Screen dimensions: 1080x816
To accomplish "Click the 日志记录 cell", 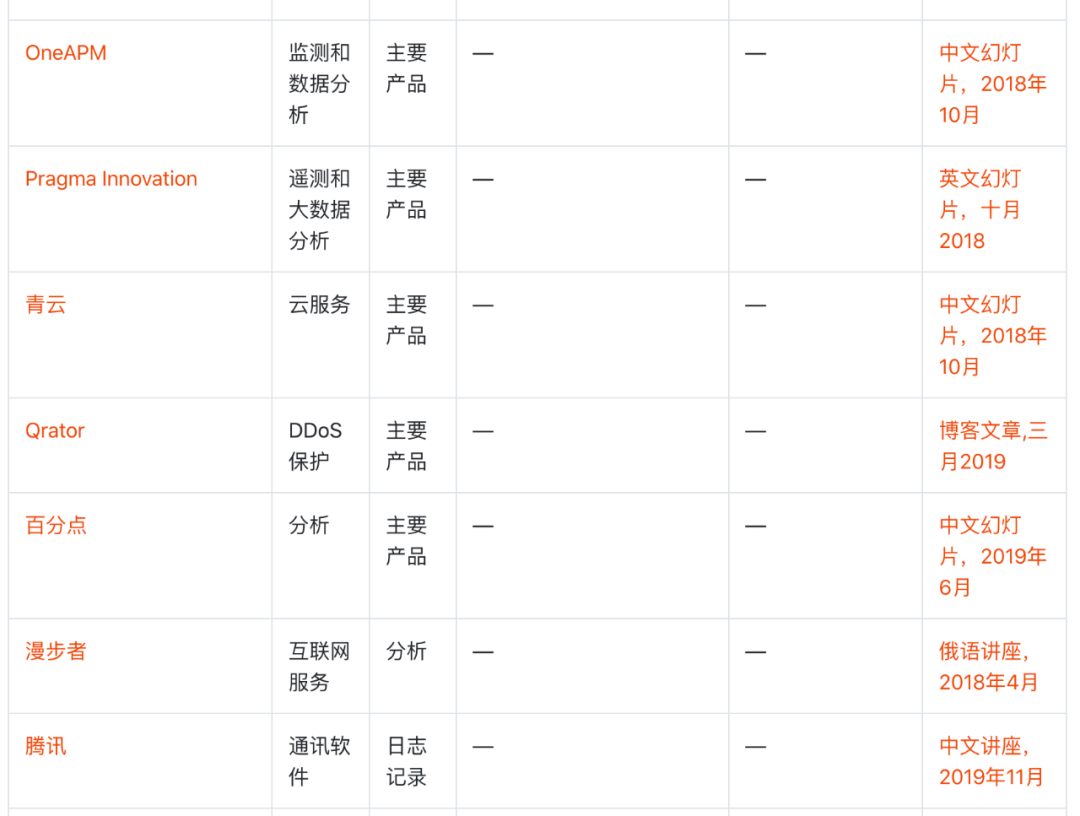I will (x=406, y=761).
